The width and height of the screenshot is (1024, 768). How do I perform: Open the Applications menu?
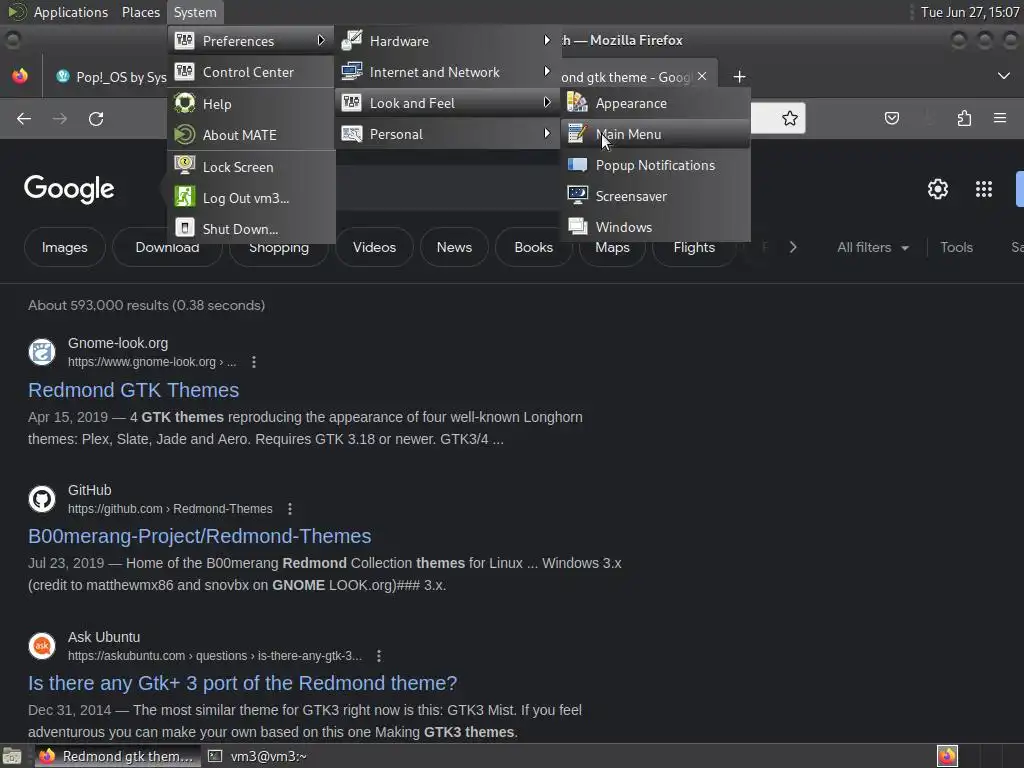(71, 12)
